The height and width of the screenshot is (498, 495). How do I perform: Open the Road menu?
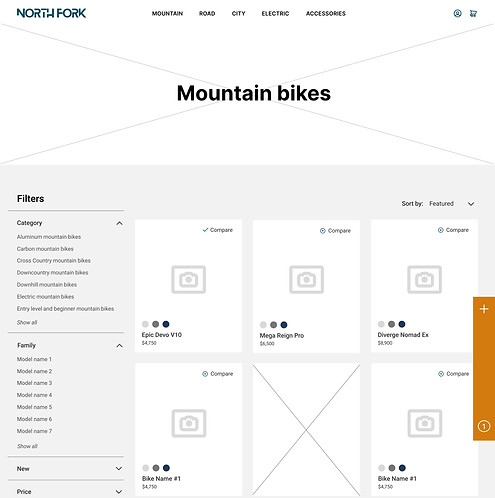pyautogui.click(x=207, y=14)
